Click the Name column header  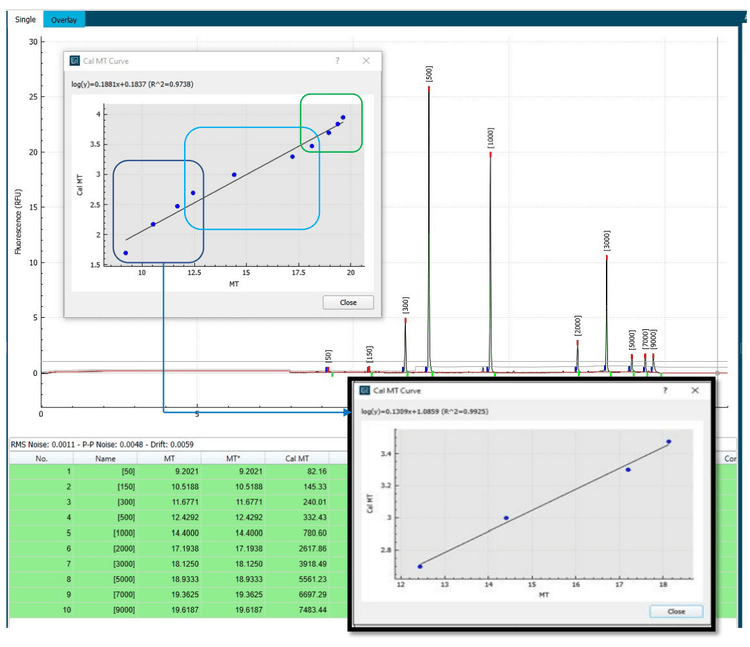(x=106, y=458)
